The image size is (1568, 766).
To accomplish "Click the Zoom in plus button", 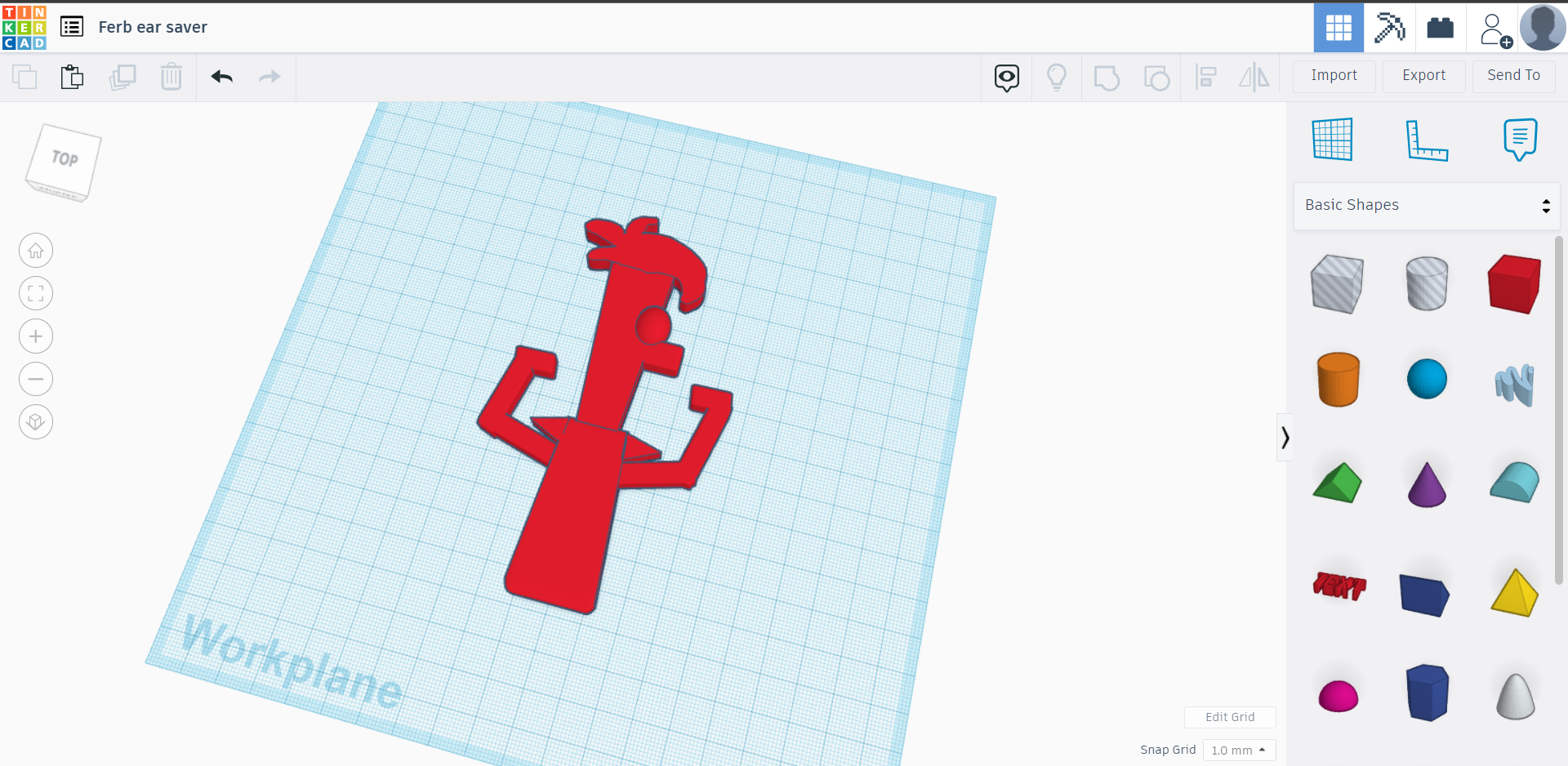I will pos(36,336).
